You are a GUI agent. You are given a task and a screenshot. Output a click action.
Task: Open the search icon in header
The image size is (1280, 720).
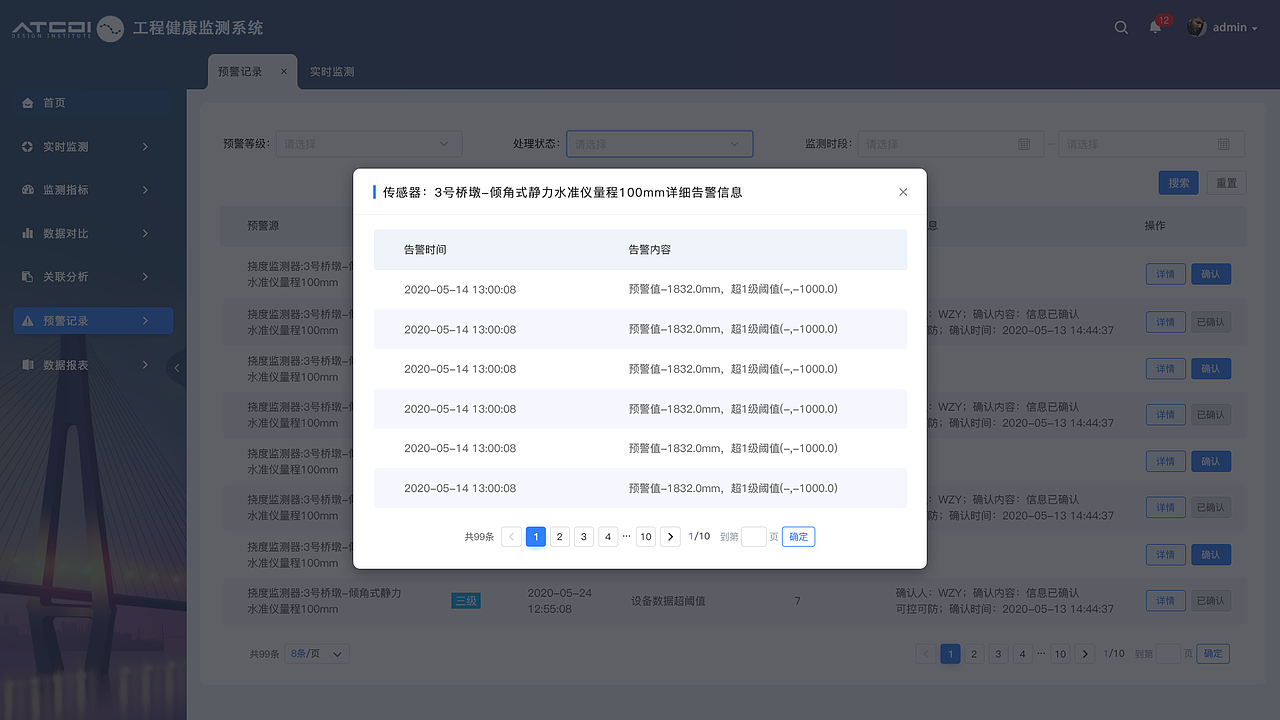pyautogui.click(x=1121, y=28)
